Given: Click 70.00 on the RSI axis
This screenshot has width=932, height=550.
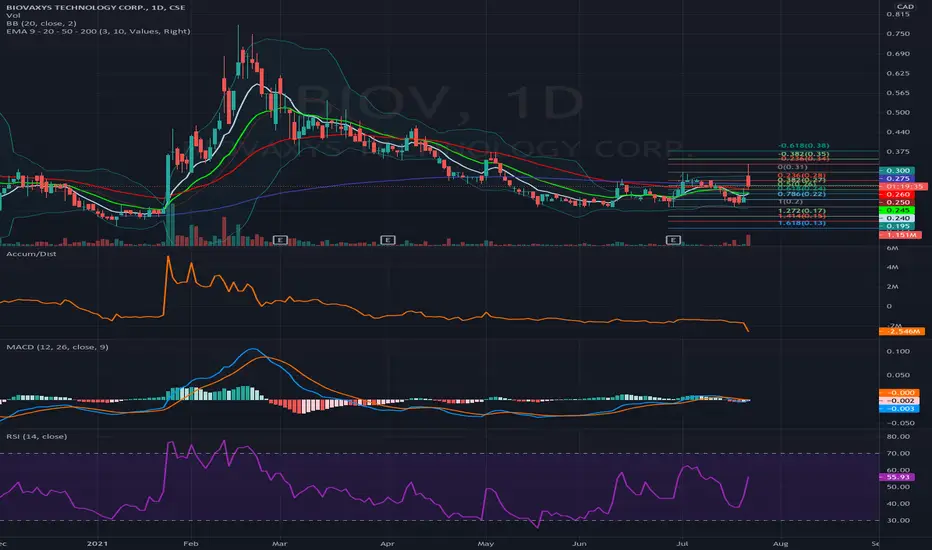Looking at the screenshot, I should [898, 453].
